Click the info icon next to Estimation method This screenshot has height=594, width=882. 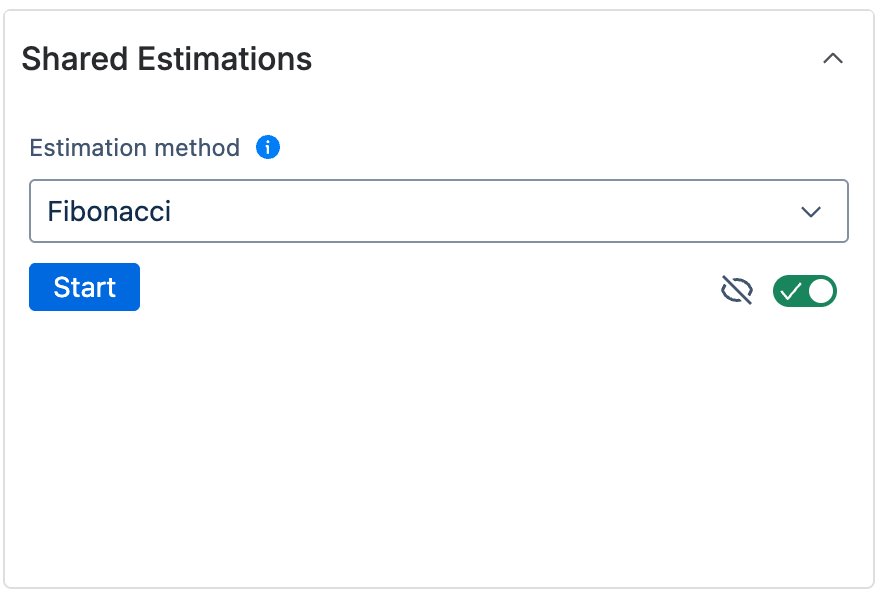click(267, 147)
